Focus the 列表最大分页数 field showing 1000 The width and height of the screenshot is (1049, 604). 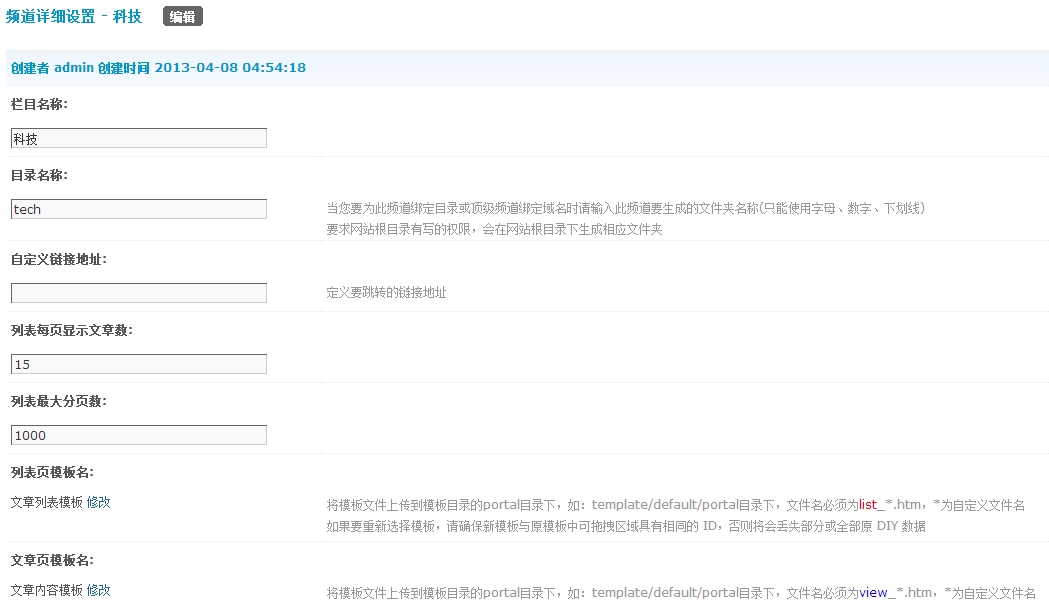pyautogui.click(x=138, y=435)
